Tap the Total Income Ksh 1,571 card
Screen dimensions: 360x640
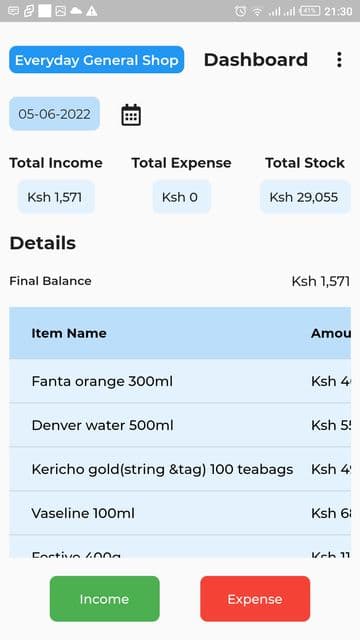(56, 197)
